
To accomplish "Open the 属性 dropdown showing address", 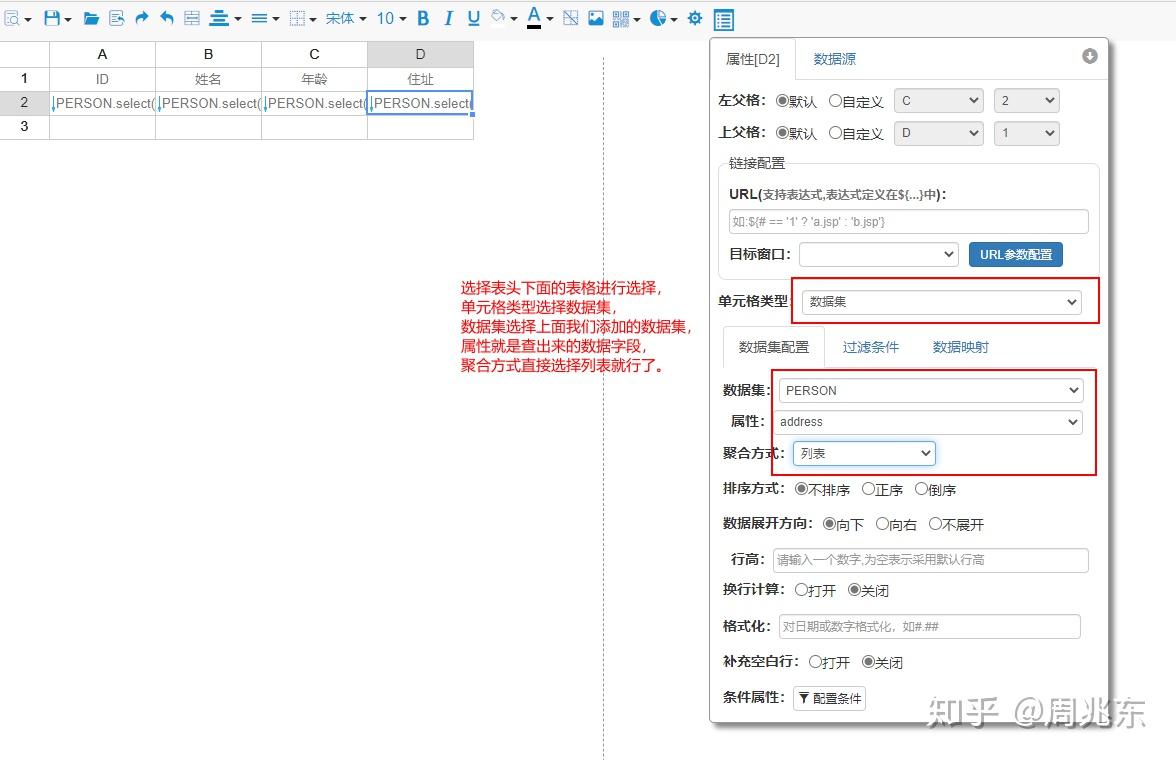I will click(x=928, y=422).
